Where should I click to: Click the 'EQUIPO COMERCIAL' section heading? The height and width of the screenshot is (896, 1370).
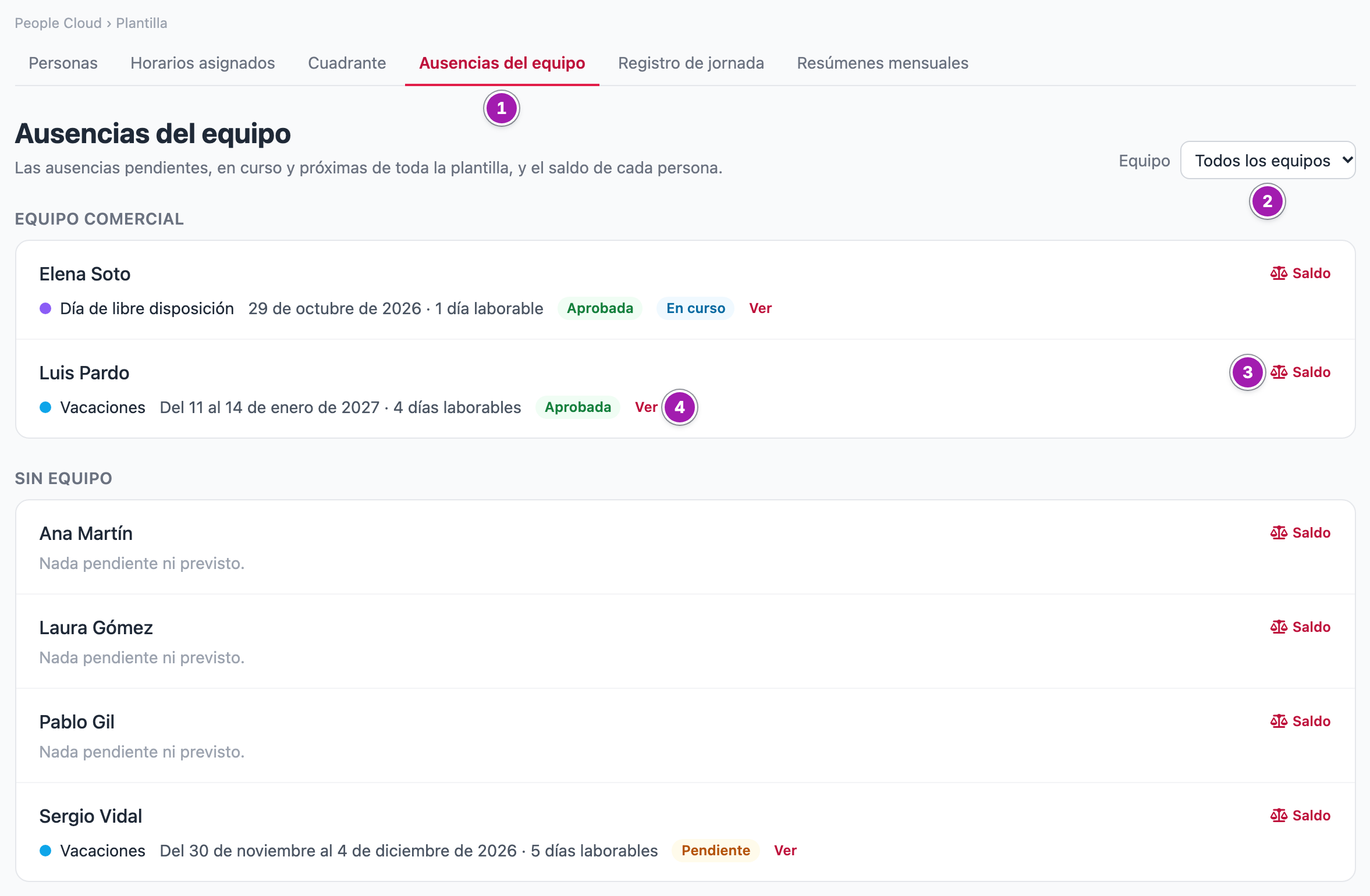coord(100,219)
